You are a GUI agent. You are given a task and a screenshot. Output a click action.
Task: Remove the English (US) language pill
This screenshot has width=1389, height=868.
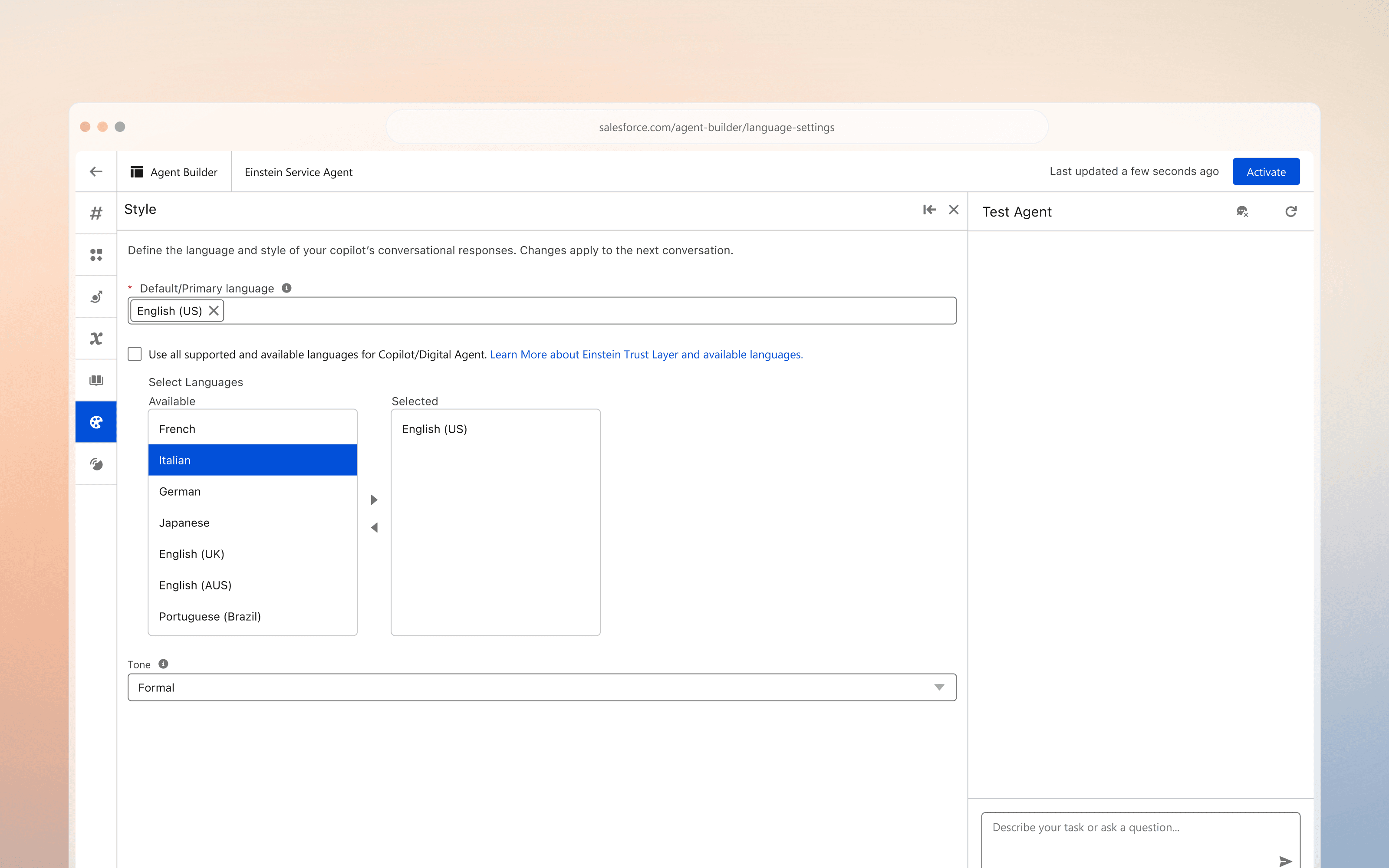214,311
